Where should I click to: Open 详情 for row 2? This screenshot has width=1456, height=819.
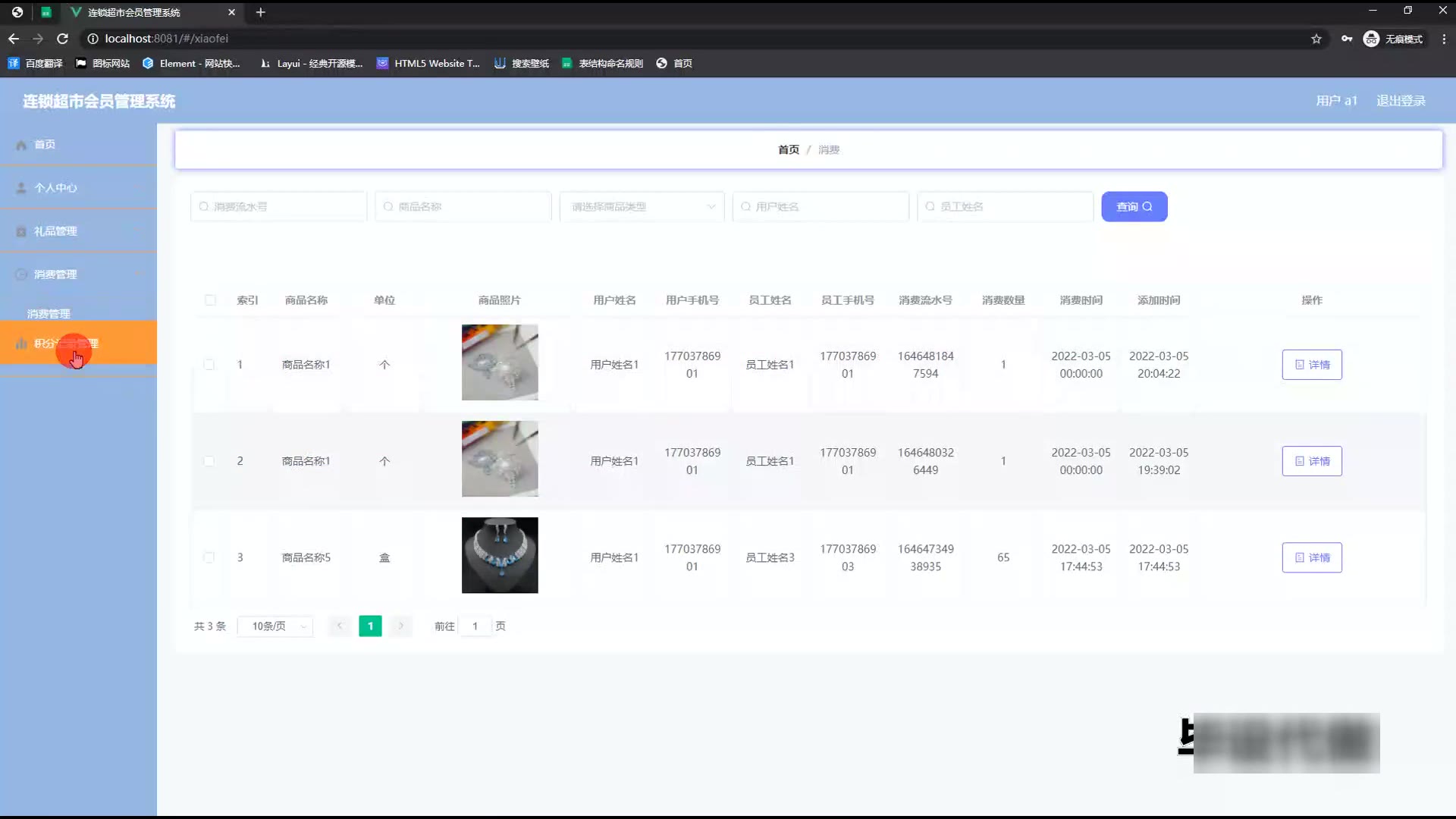[x=1312, y=461]
